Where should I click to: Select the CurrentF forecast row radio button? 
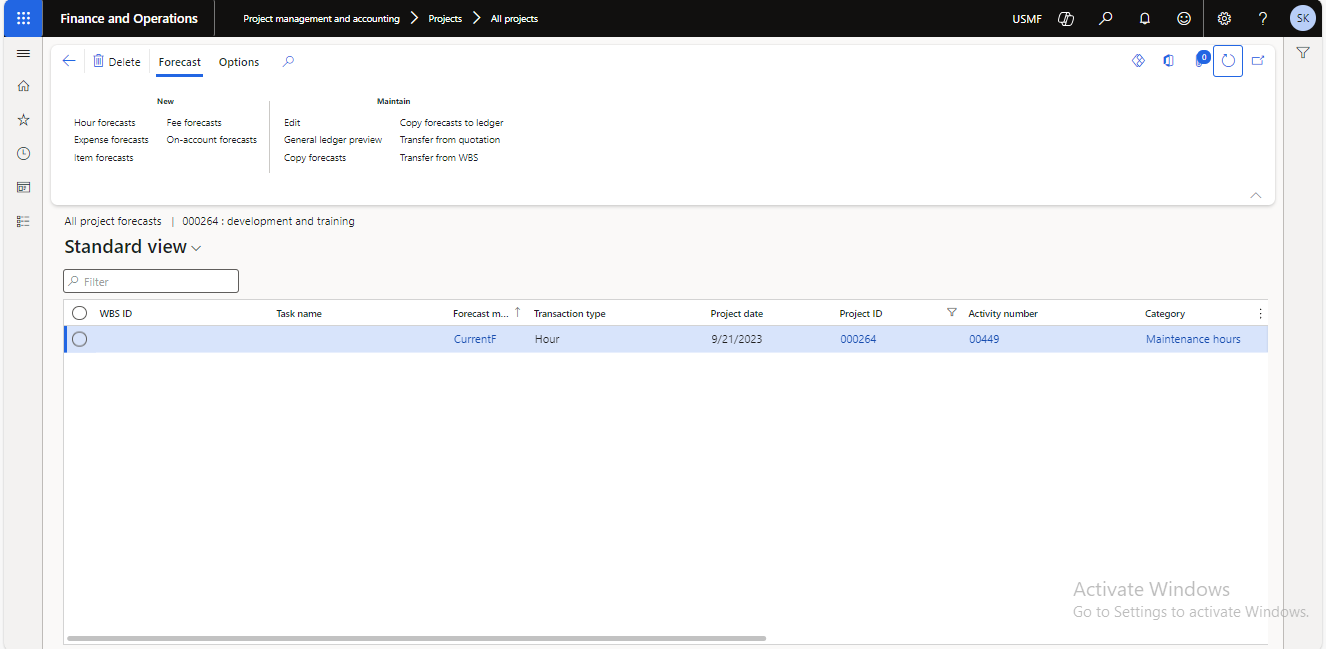coord(80,339)
